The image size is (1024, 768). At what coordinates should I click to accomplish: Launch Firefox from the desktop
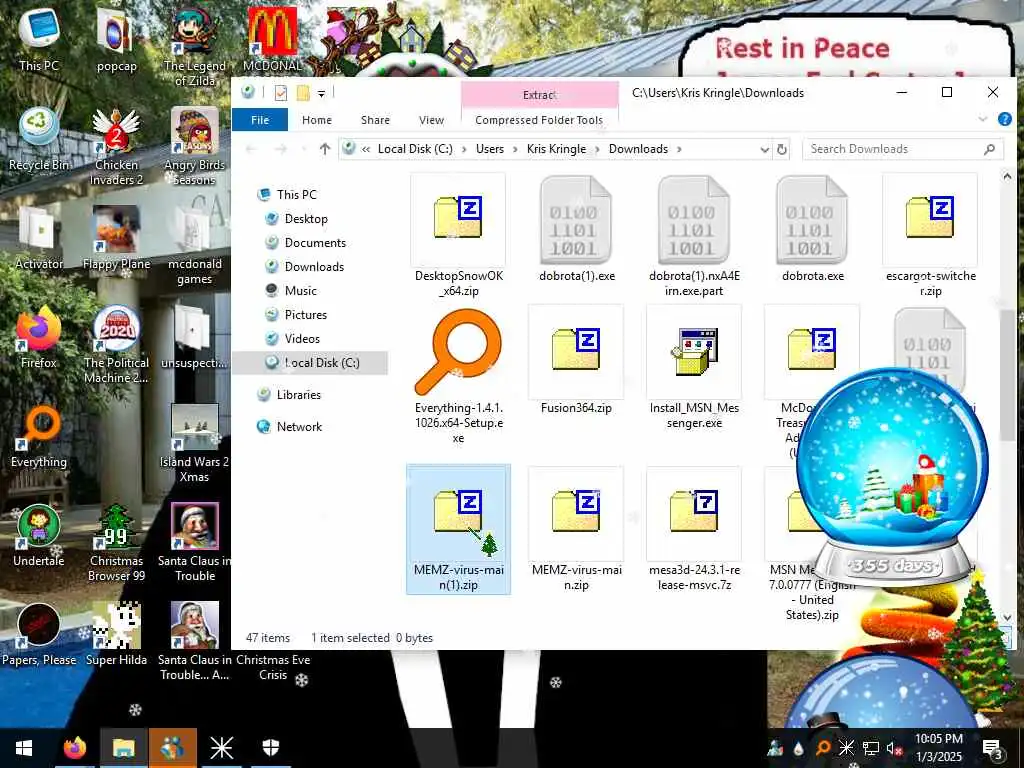tap(39, 337)
